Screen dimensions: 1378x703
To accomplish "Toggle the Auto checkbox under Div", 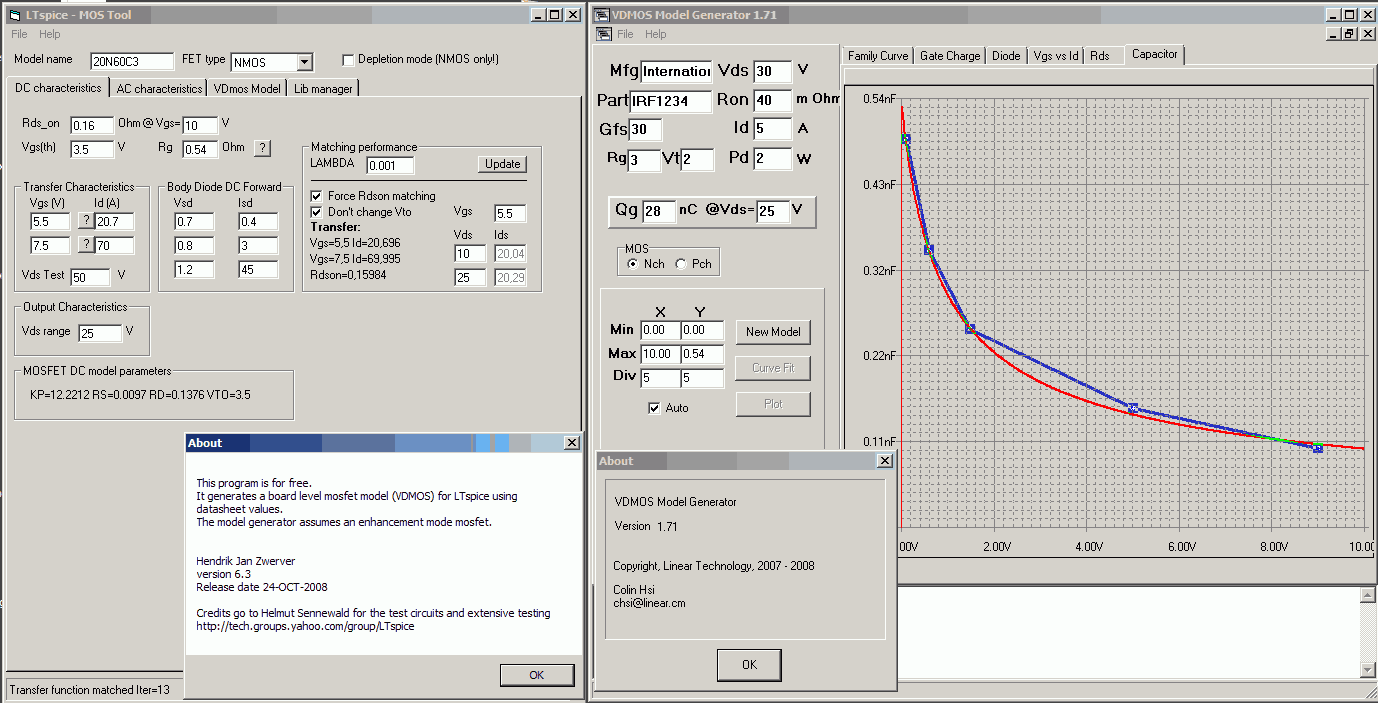I will coord(654,408).
